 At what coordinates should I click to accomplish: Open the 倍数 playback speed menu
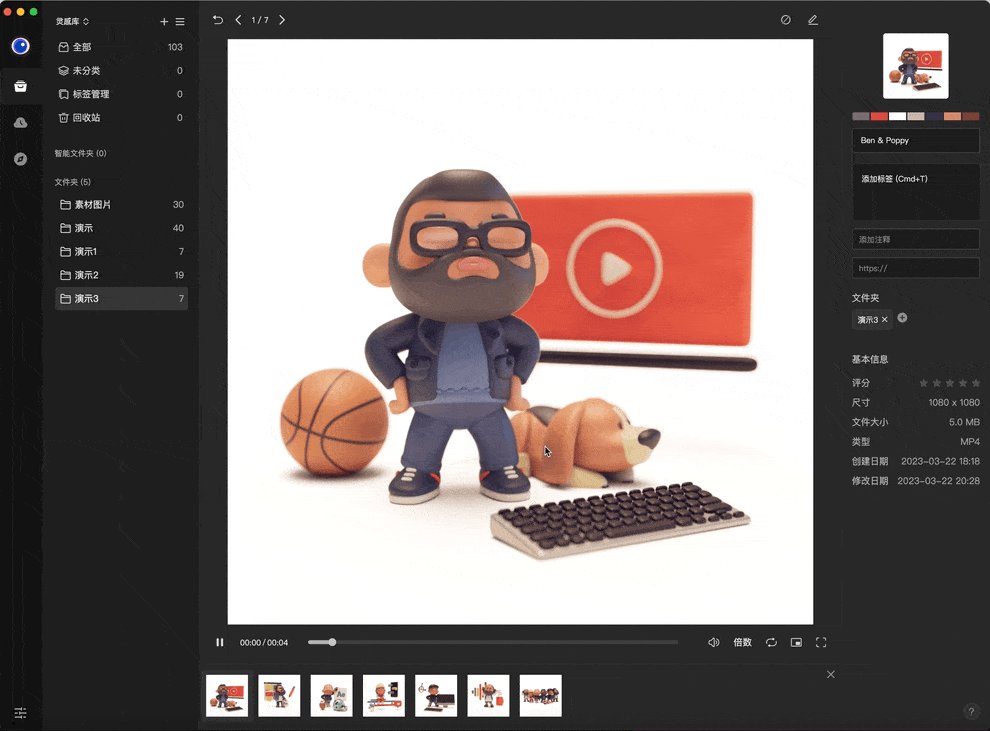point(742,643)
